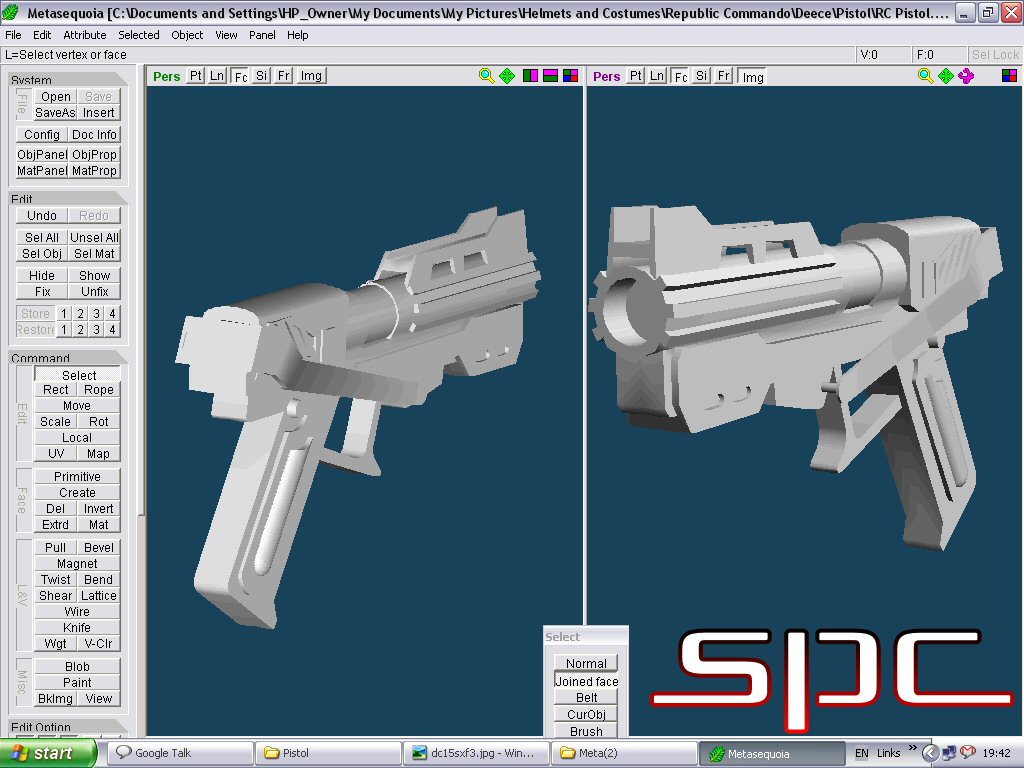The height and width of the screenshot is (768, 1024).
Task: Open the ObjPanel
Action: coord(42,155)
